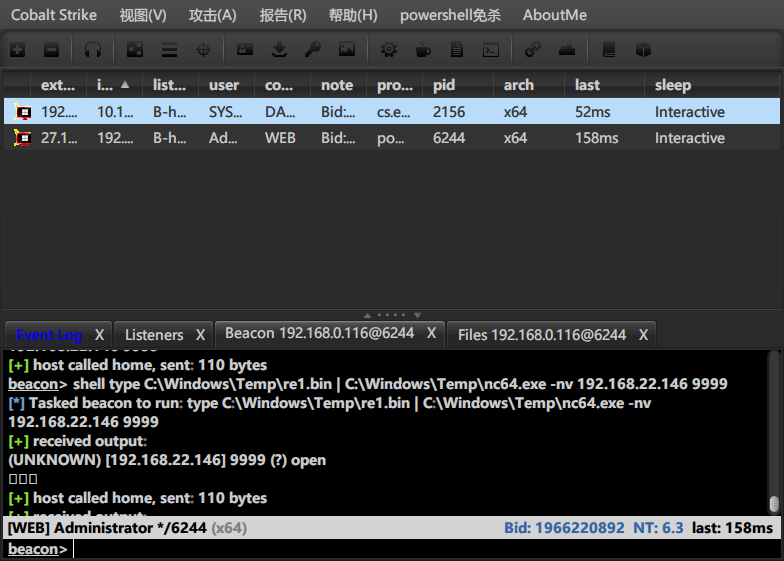Viewport: 784px width, 561px height.
Task: Click the terminal scripted web delivery icon
Action: [x=491, y=50]
